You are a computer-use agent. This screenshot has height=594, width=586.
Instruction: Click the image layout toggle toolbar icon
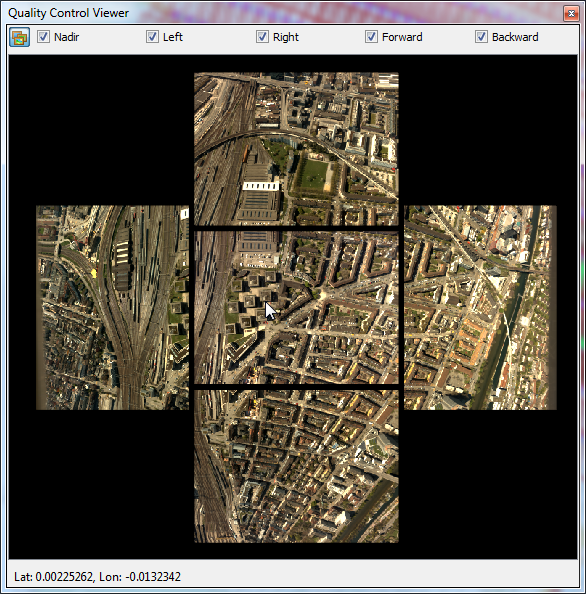(x=20, y=37)
